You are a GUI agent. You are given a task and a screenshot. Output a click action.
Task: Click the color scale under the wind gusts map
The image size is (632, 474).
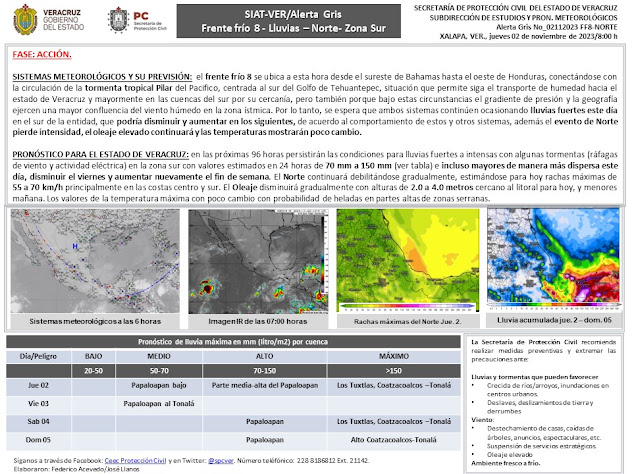407,308
